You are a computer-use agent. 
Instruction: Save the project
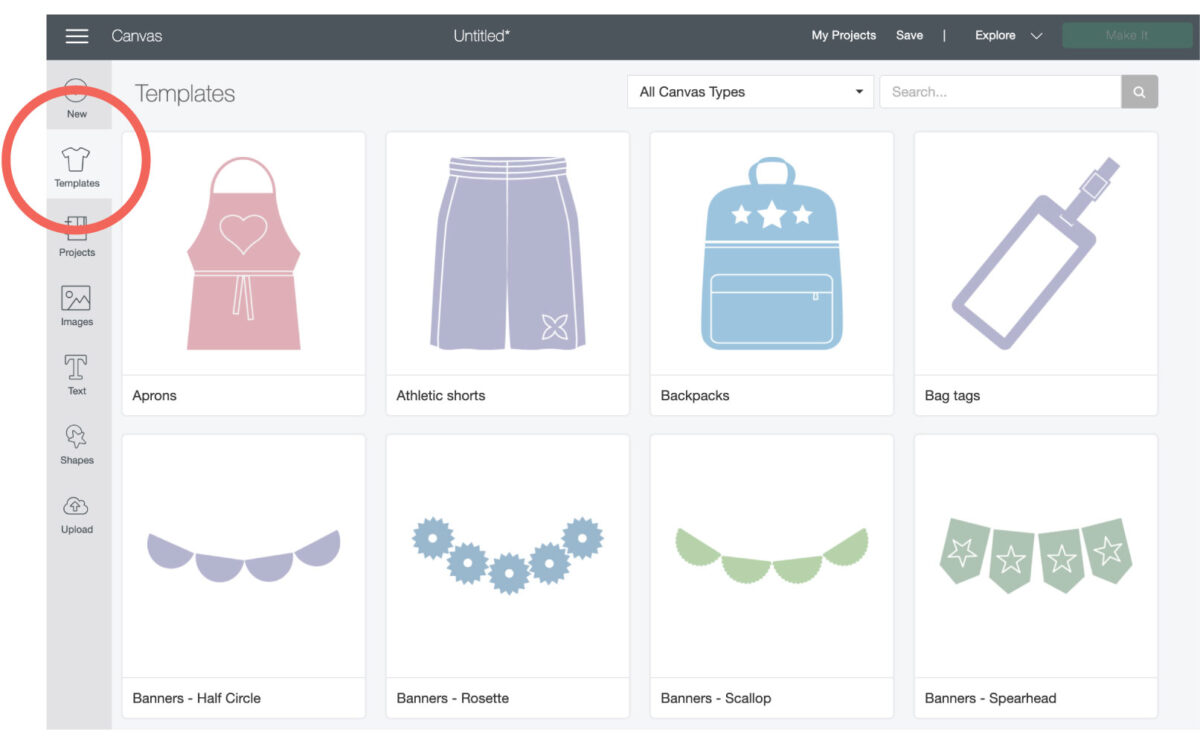click(x=909, y=35)
